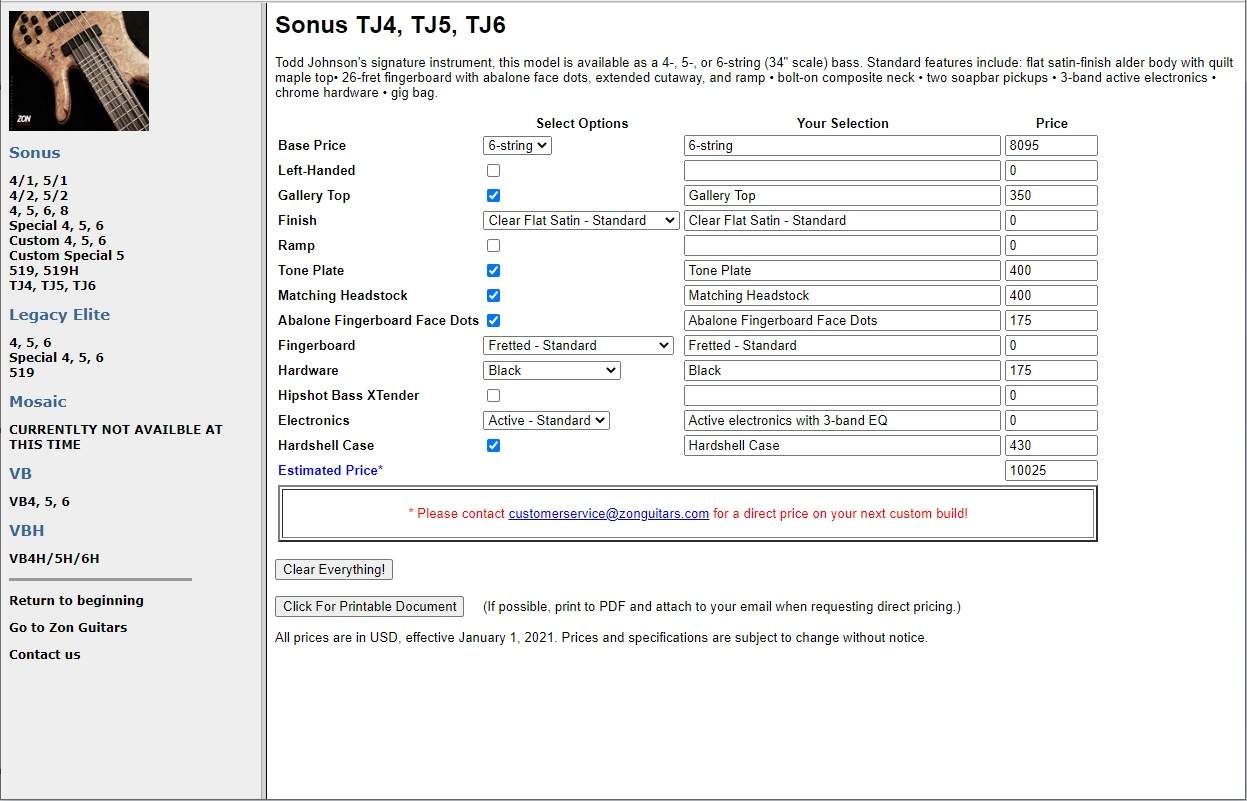Viewport: 1247px width, 801px height.
Task: Open Legacy Elite Special 4, 5, 6 link
Action: pyautogui.click(x=56, y=358)
